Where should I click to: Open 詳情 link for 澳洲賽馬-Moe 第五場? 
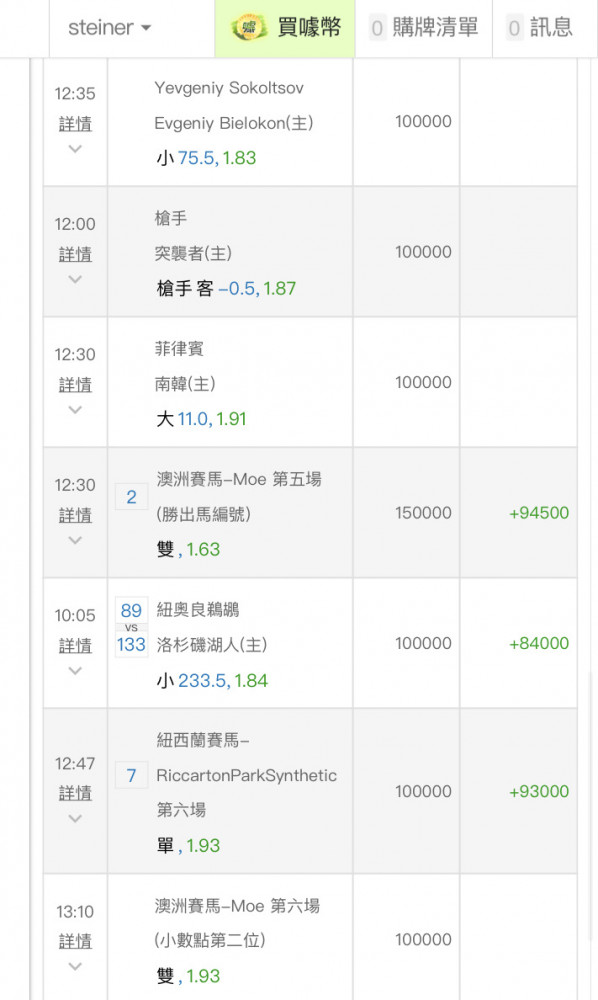tap(75, 515)
